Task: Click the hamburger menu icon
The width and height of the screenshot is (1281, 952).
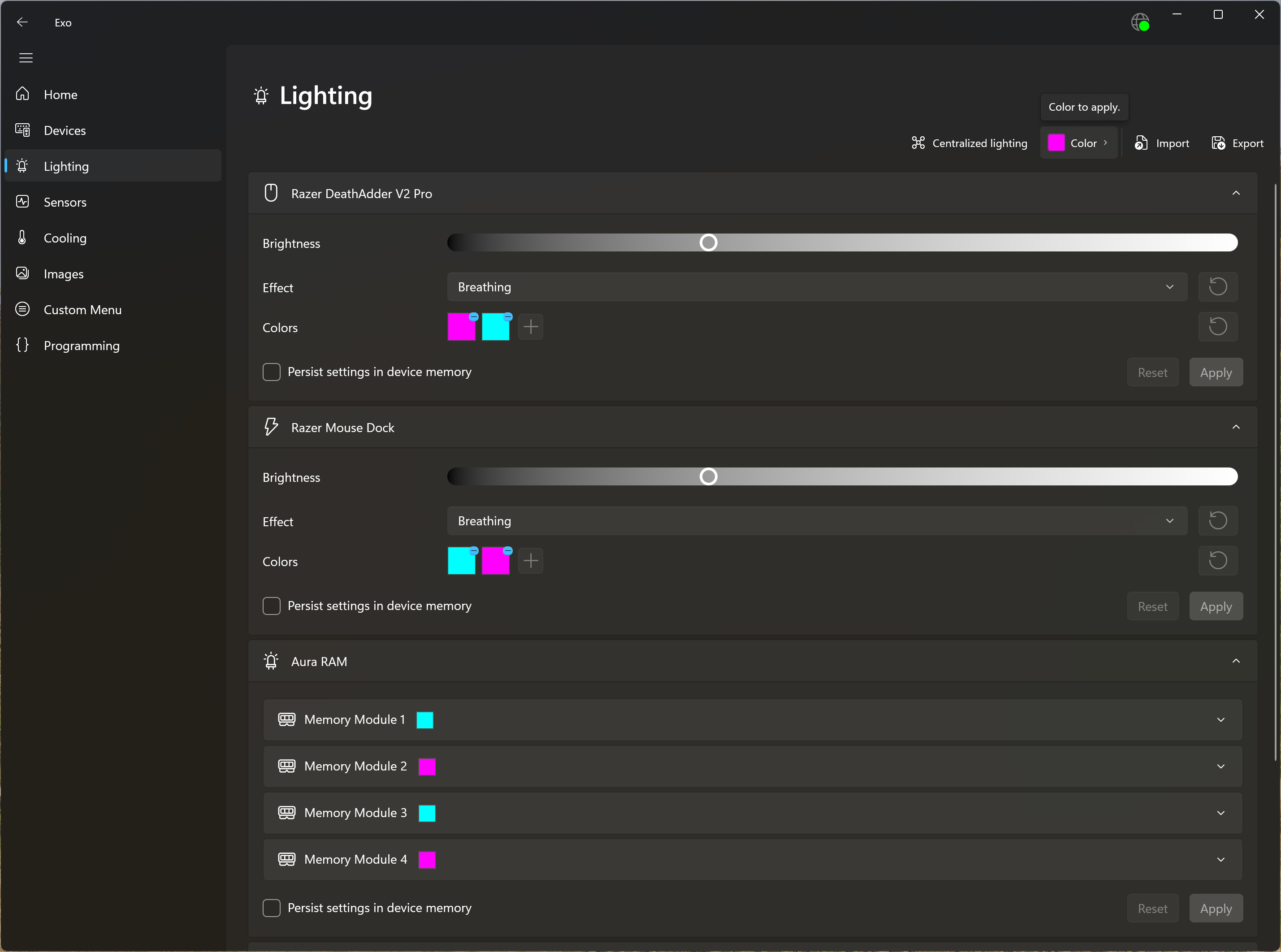Action: click(x=26, y=58)
